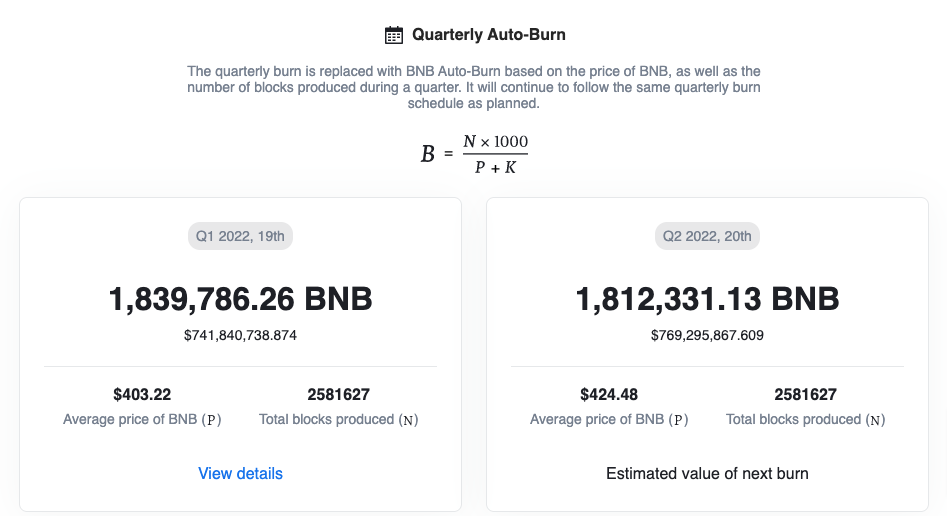947x516 pixels.
Task: Click the B = N×1000 / P+K formula
Action: pyautogui.click(x=474, y=154)
